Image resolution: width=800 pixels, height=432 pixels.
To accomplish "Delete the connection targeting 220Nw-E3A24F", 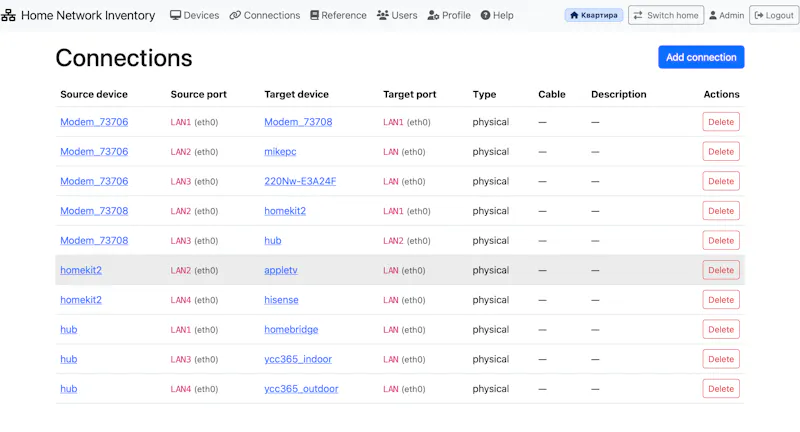I will (x=721, y=181).
